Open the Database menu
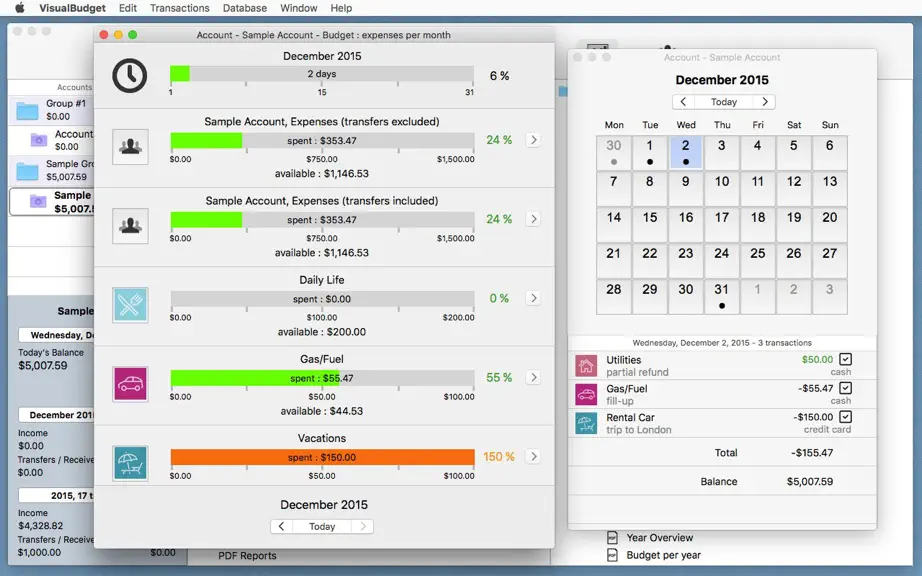The height and width of the screenshot is (576, 922). [x=245, y=8]
